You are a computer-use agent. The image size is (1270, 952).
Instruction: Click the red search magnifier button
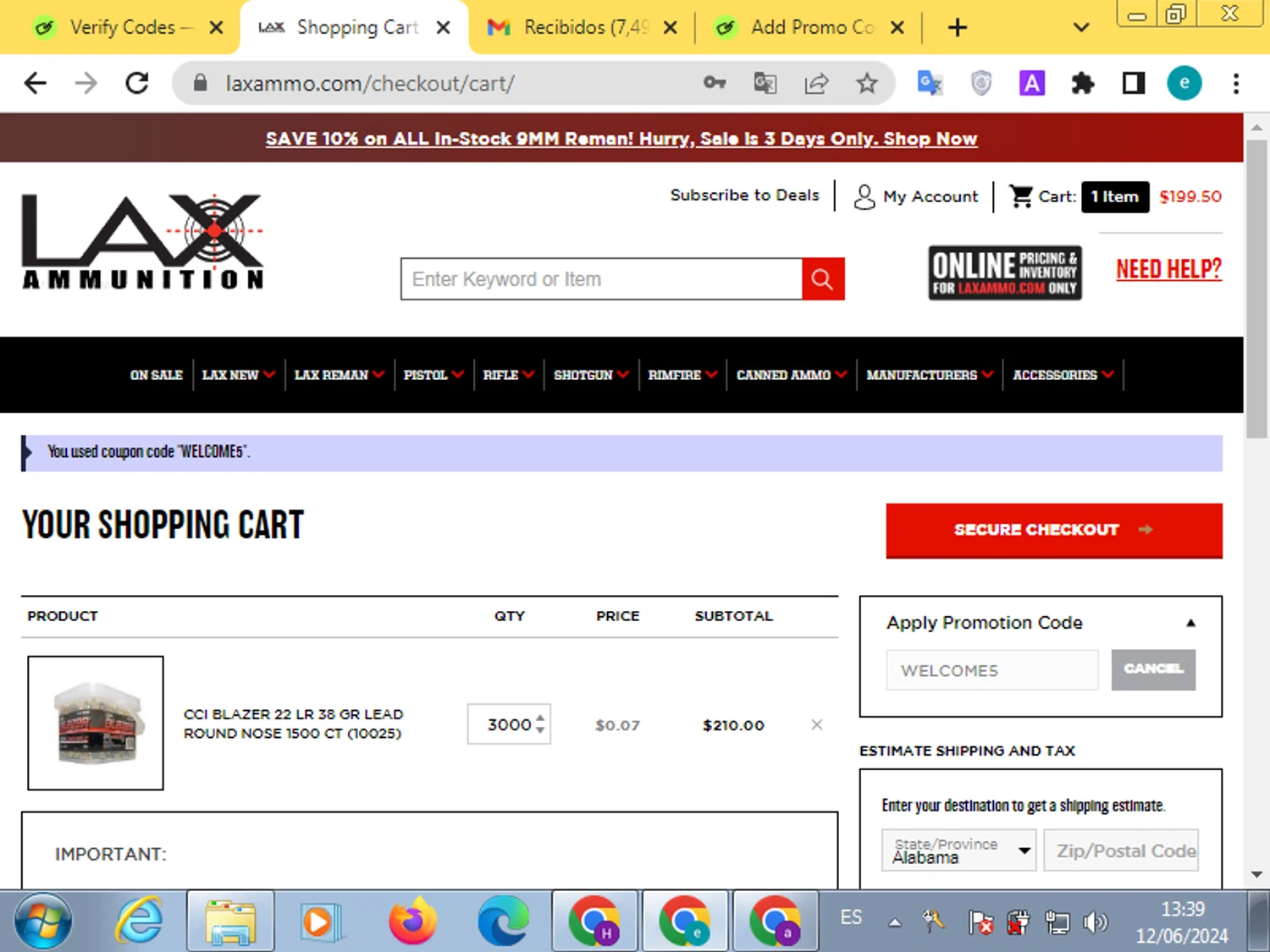(823, 279)
